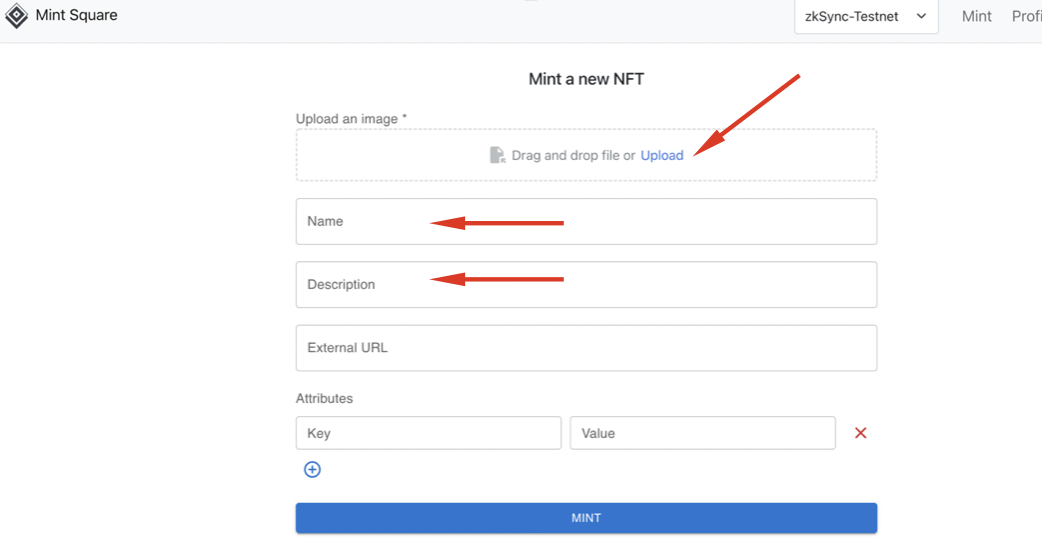Open the Profile navigation item
The height and width of the screenshot is (552, 1042).
pyautogui.click(x=1026, y=17)
